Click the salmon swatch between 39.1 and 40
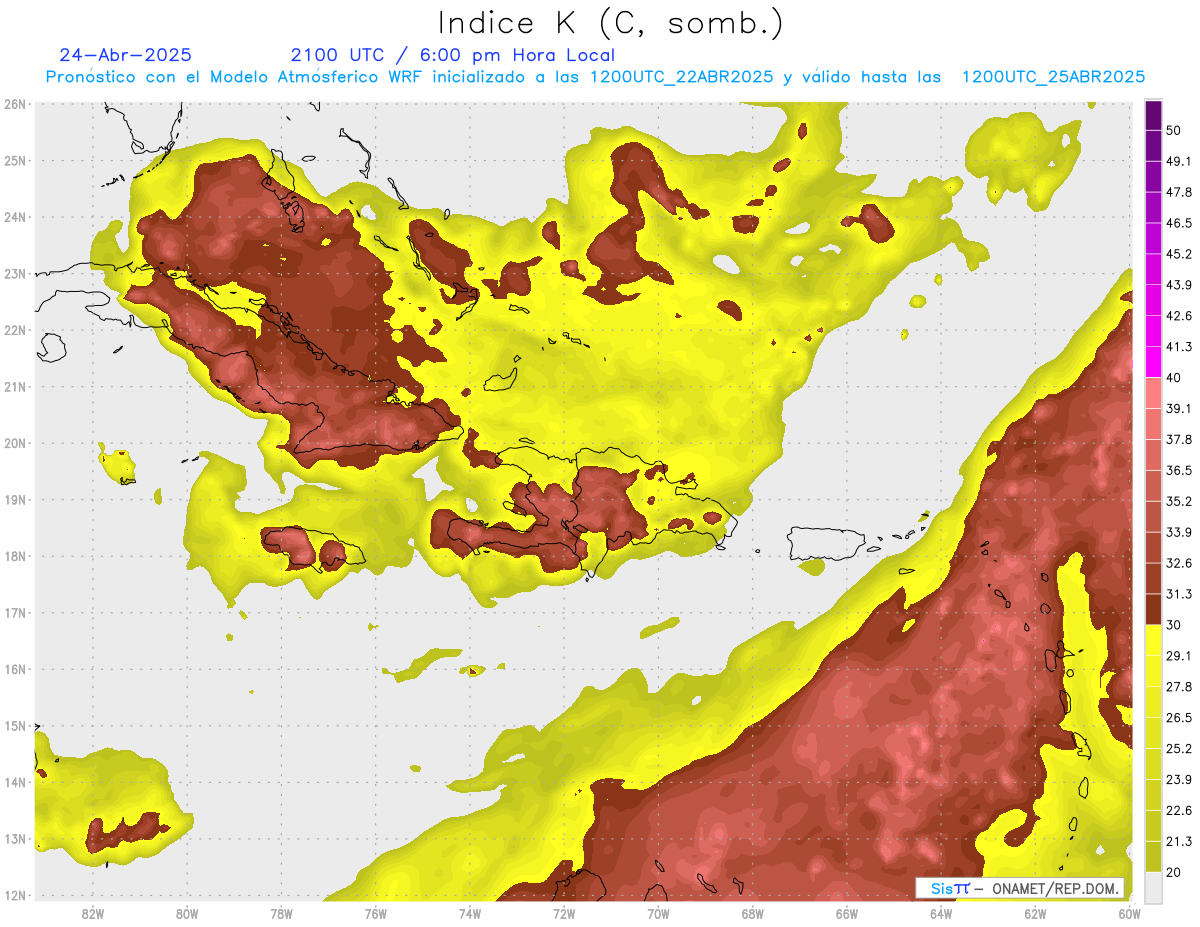This screenshot has width=1200, height=927. (x=1153, y=393)
